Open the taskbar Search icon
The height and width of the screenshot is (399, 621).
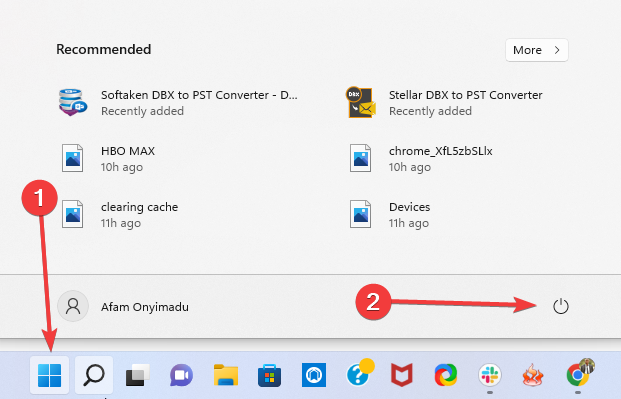click(x=94, y=375)
